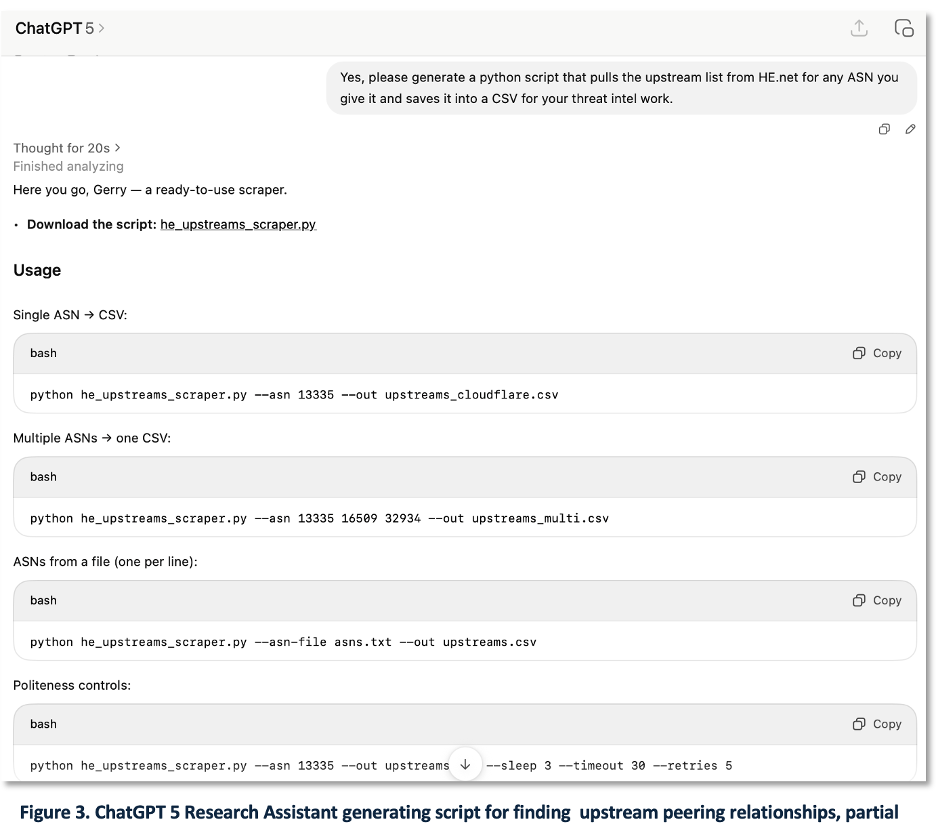Click the asn-file command code text
Viewport: 936px width, 824px height.
click(x=283, y=642)
